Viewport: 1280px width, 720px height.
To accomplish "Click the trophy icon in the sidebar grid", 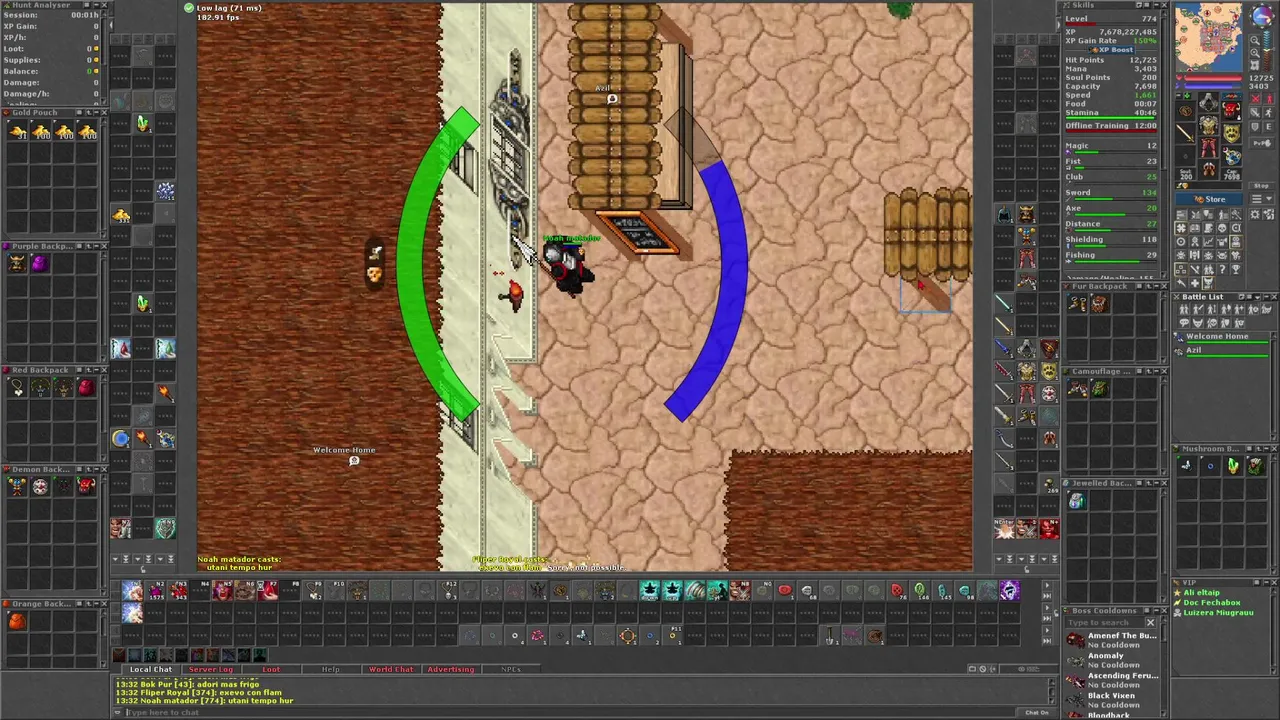I will click(x=1236, y=268).
